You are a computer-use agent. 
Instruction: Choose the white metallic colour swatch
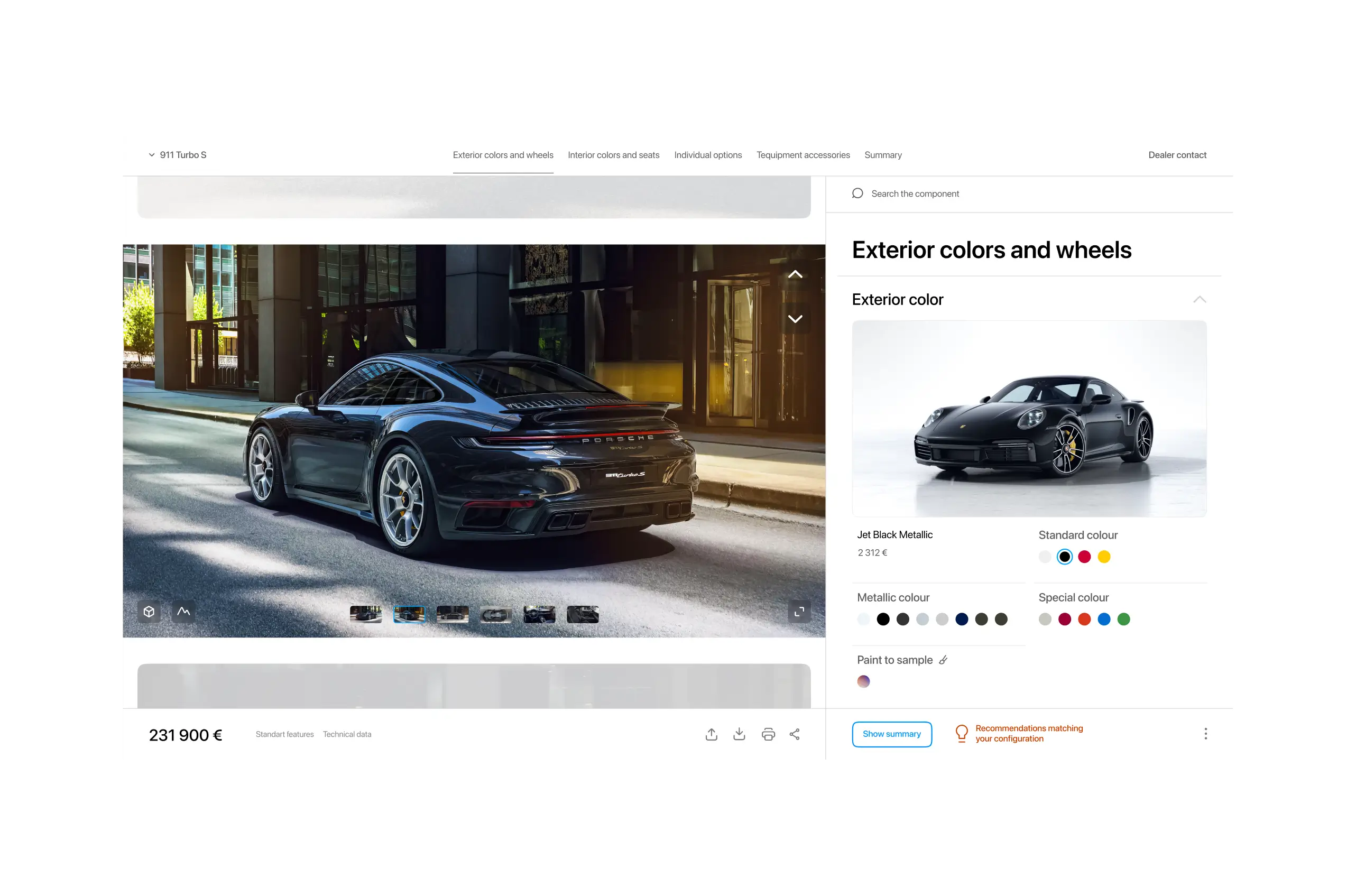click(x=863, y=619)
